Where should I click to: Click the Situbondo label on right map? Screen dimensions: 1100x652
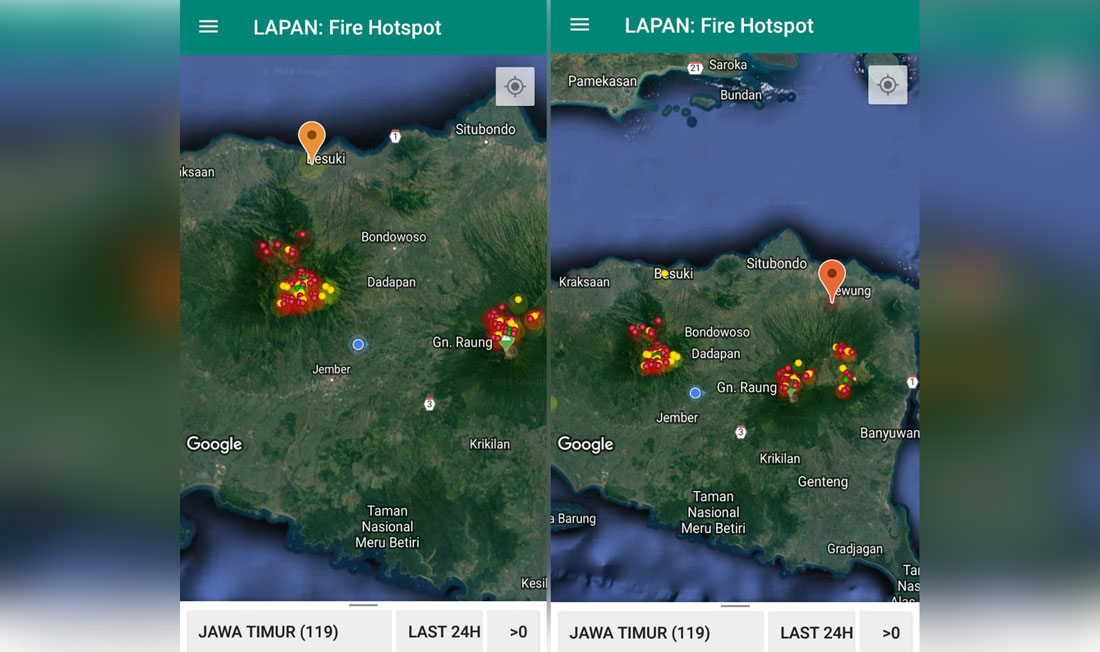pos(777,263)
